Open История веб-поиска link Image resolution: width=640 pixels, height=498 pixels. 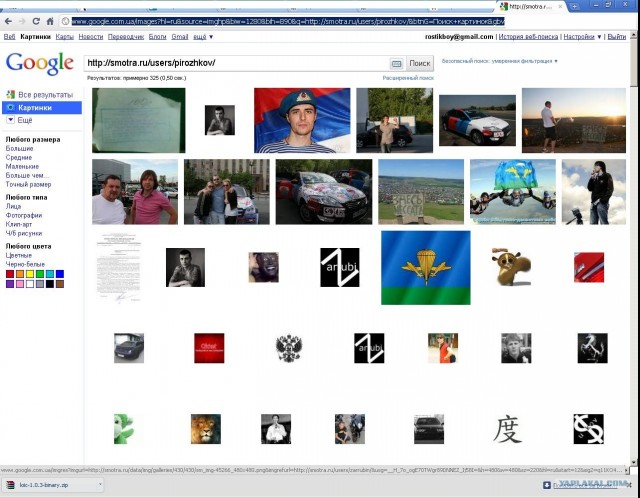(x=528, y=37)
